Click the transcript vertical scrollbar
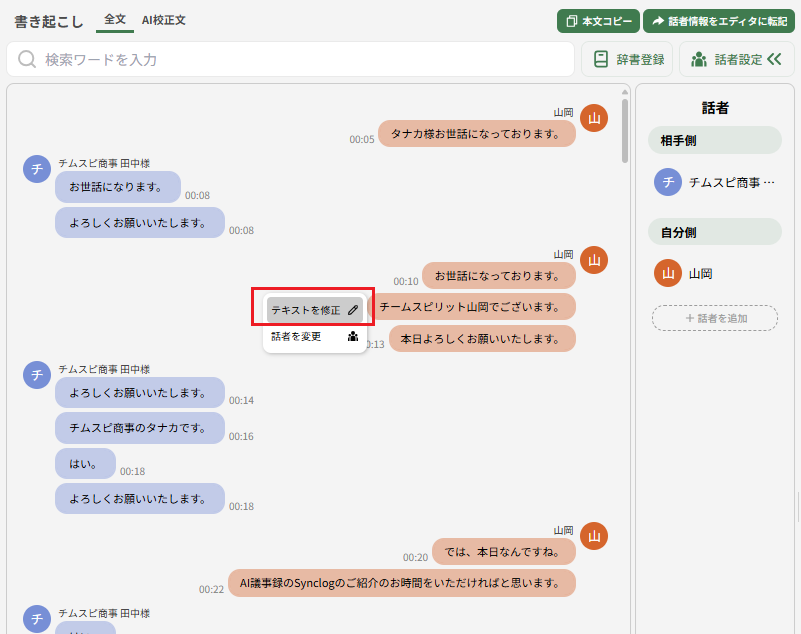The height and width of the screenshot is (634, 801). (x=625, y=130)
